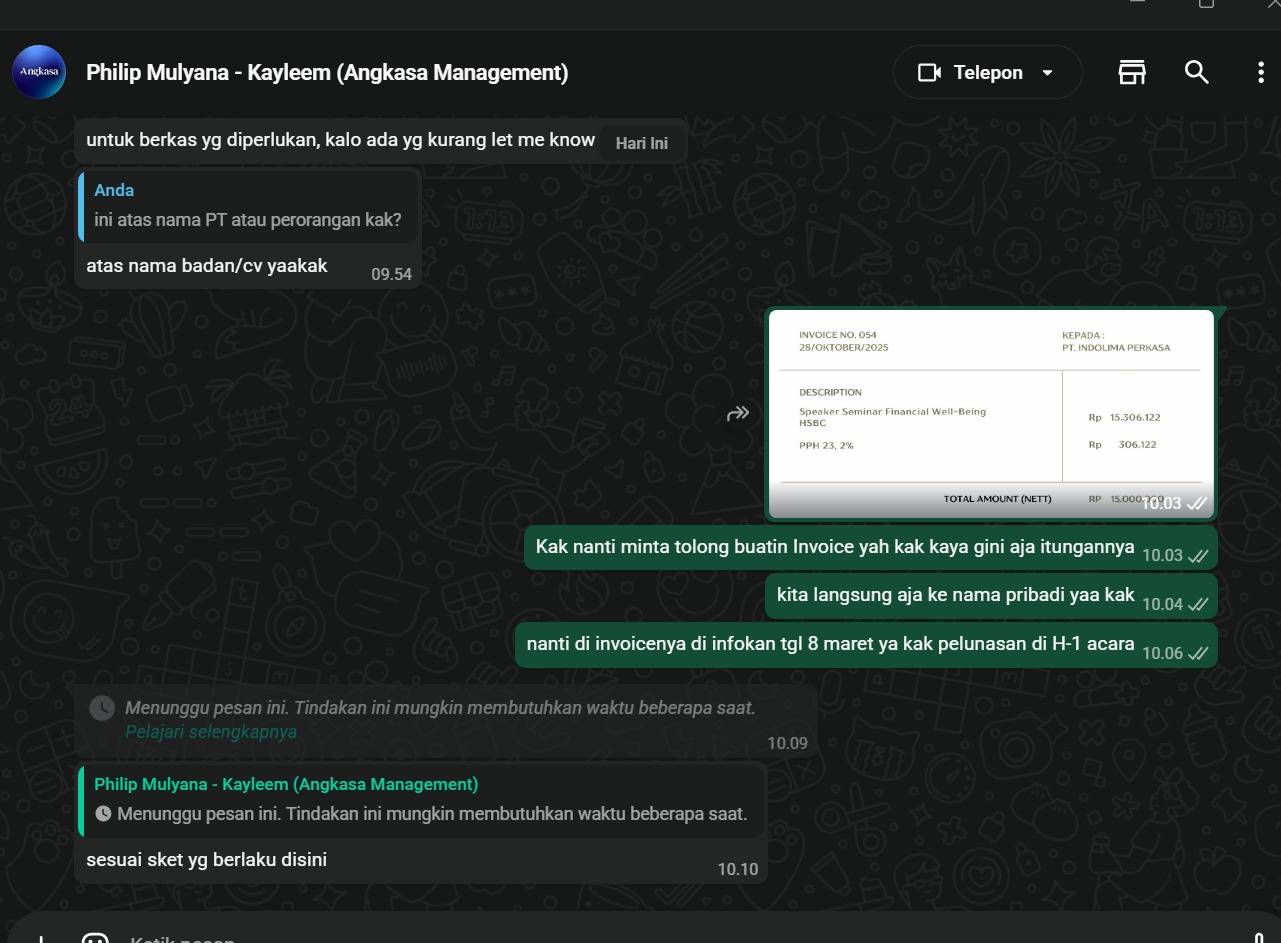Click the video camera icon on Telepon
The width and height of the screenshot is (1281, 943).
point(929,72)
